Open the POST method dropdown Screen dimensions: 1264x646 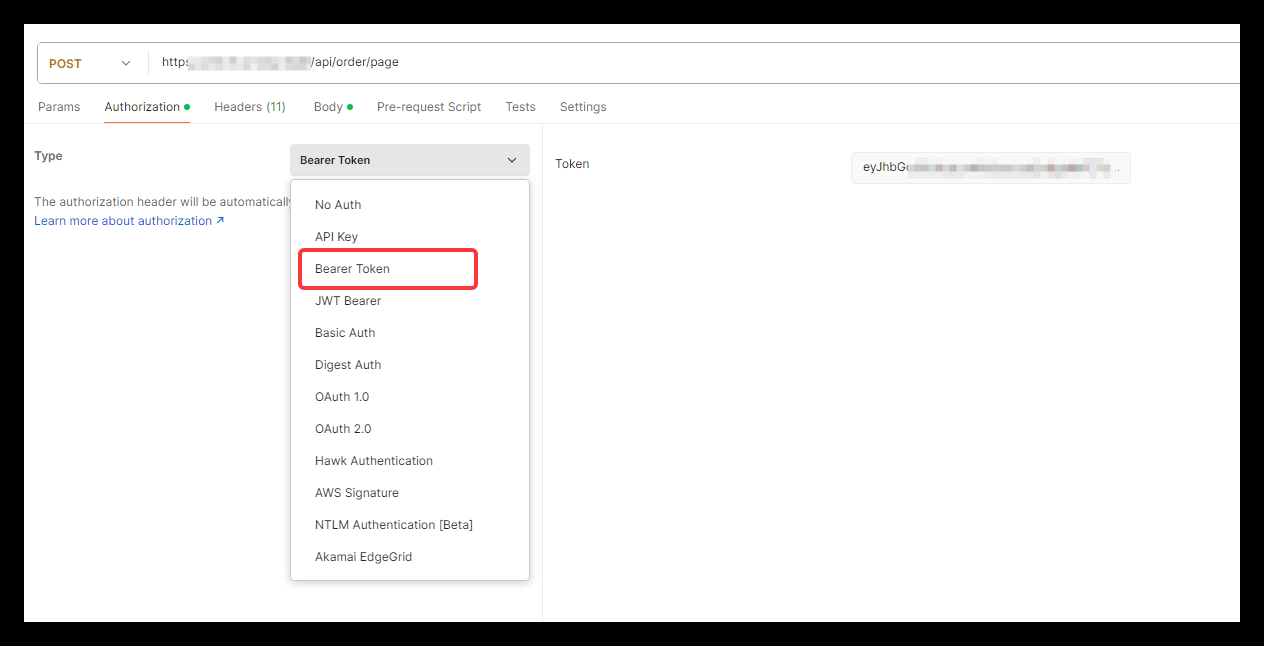pos(90,63)
